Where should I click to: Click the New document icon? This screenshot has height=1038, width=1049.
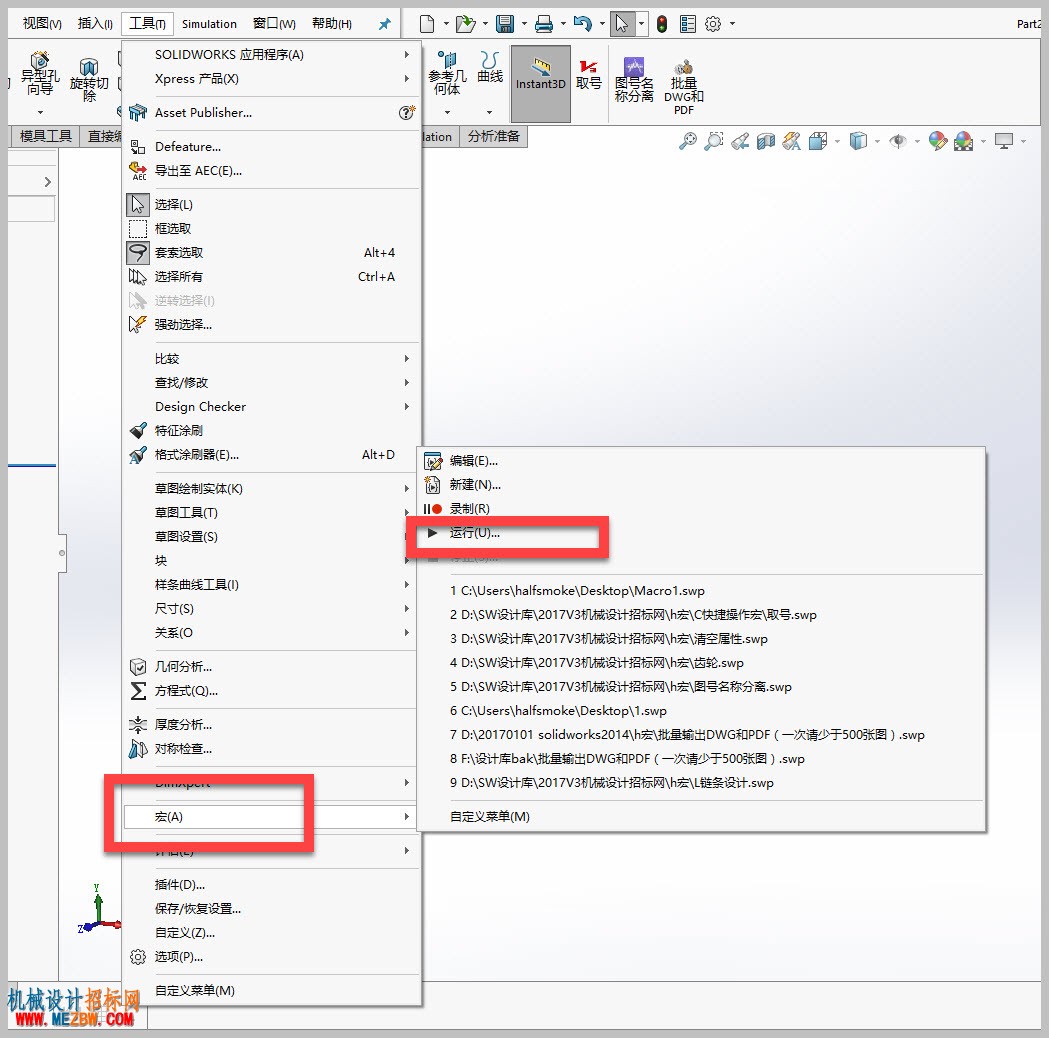[427, 24]
